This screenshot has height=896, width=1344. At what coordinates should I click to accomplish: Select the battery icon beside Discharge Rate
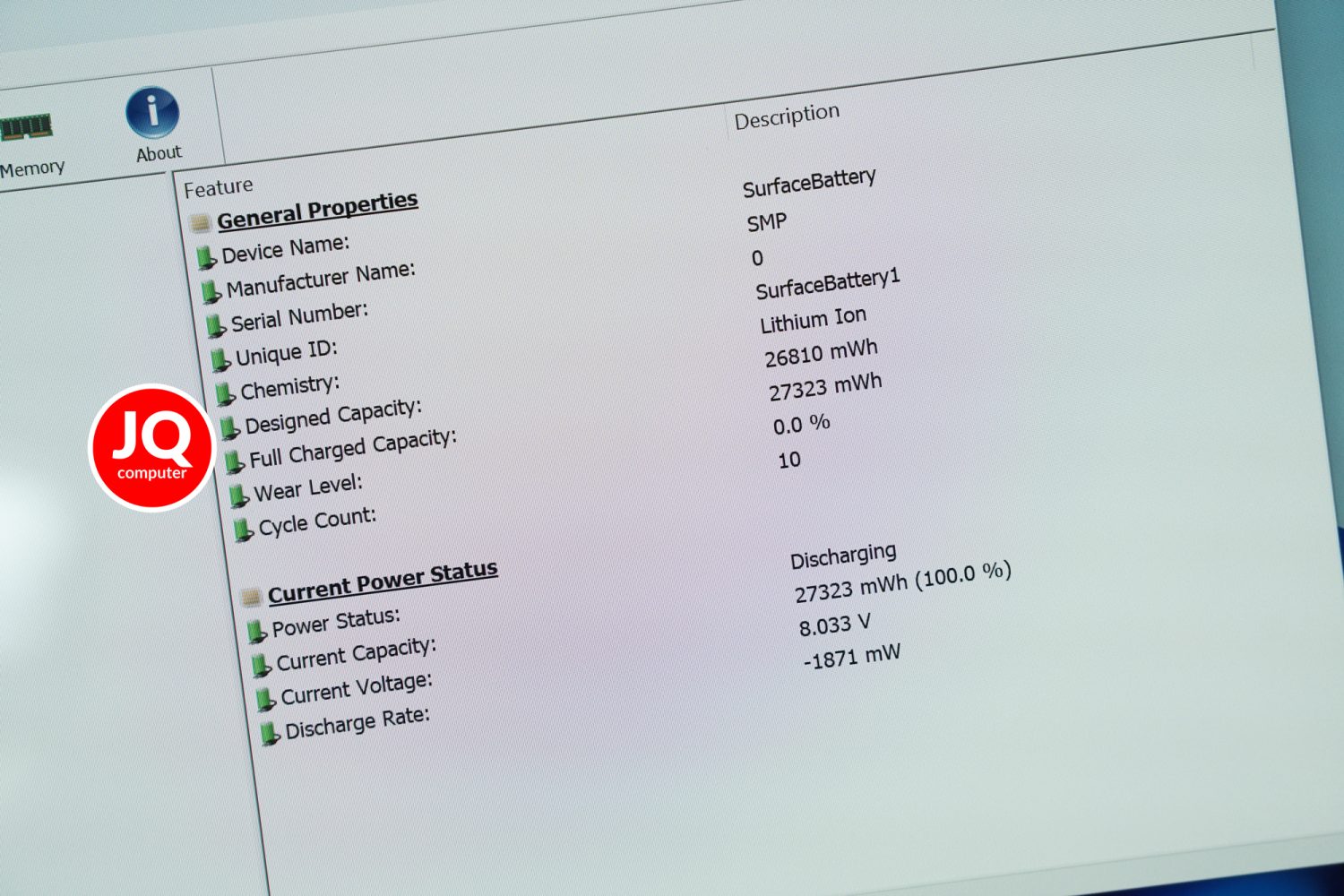pyautogui.click(x=270, y=735)
